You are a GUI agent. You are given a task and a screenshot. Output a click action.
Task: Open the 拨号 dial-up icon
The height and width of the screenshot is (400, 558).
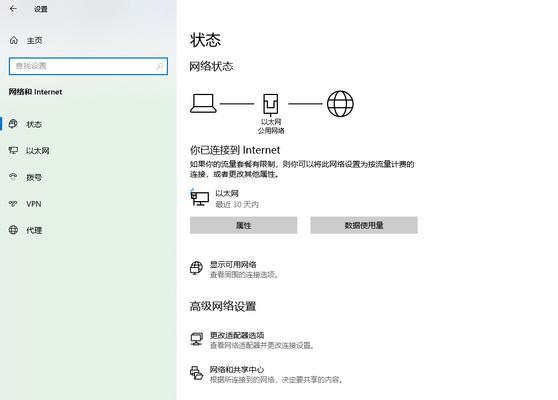13,177
